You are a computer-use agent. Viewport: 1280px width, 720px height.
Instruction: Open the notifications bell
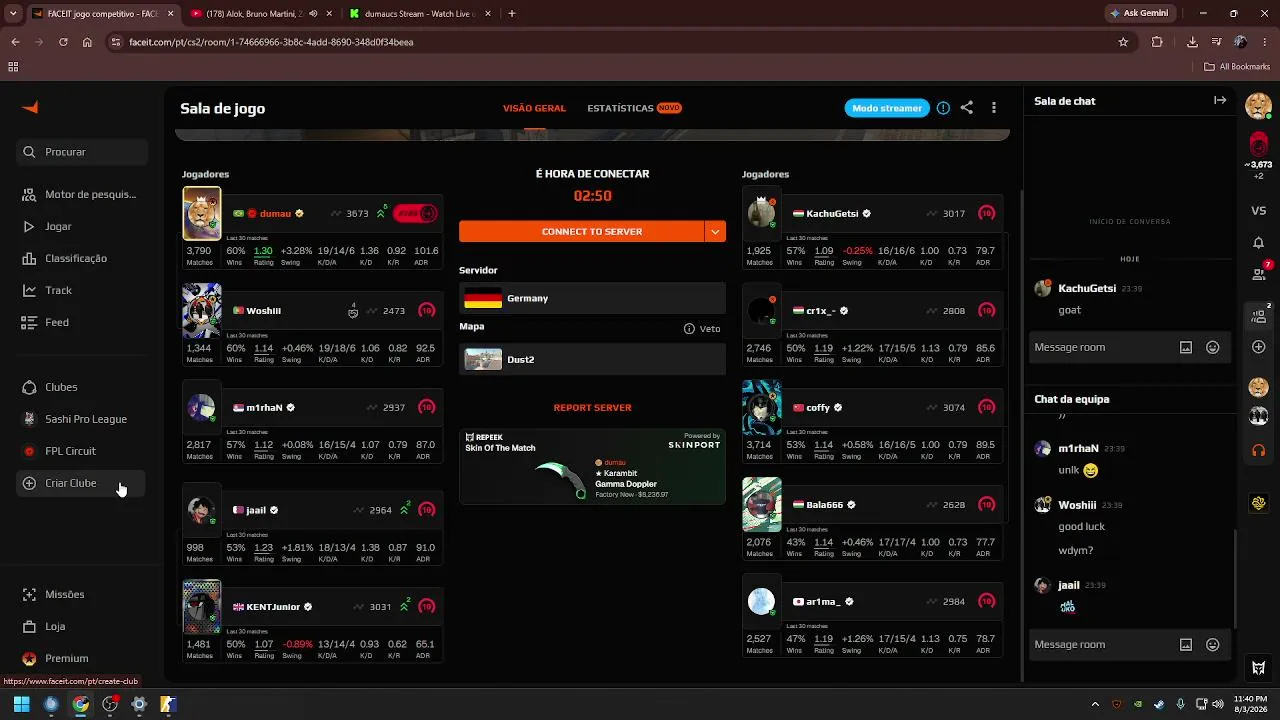(x=1259, y=243)
